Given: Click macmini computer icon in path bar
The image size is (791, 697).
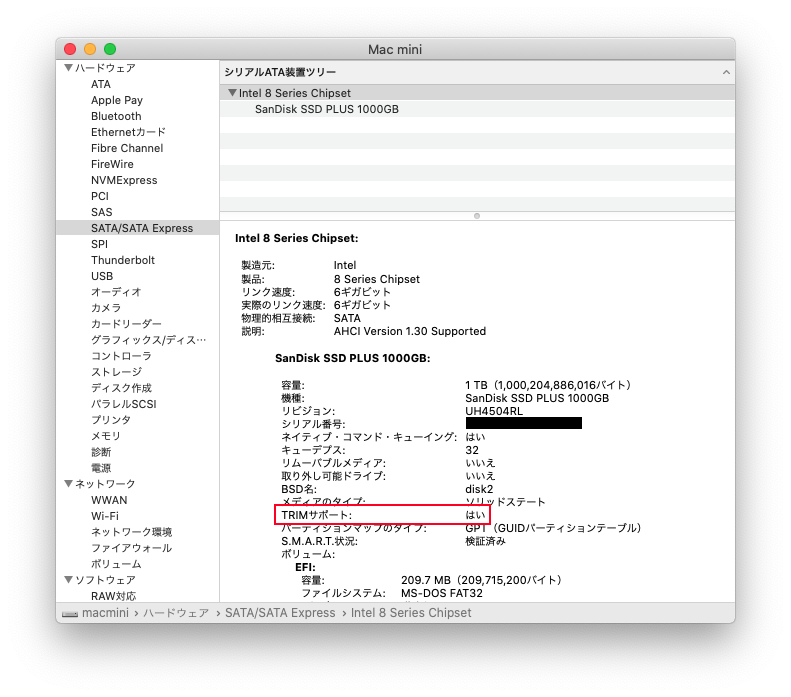Looking at the screenshot, I should [x=70, y=614].
